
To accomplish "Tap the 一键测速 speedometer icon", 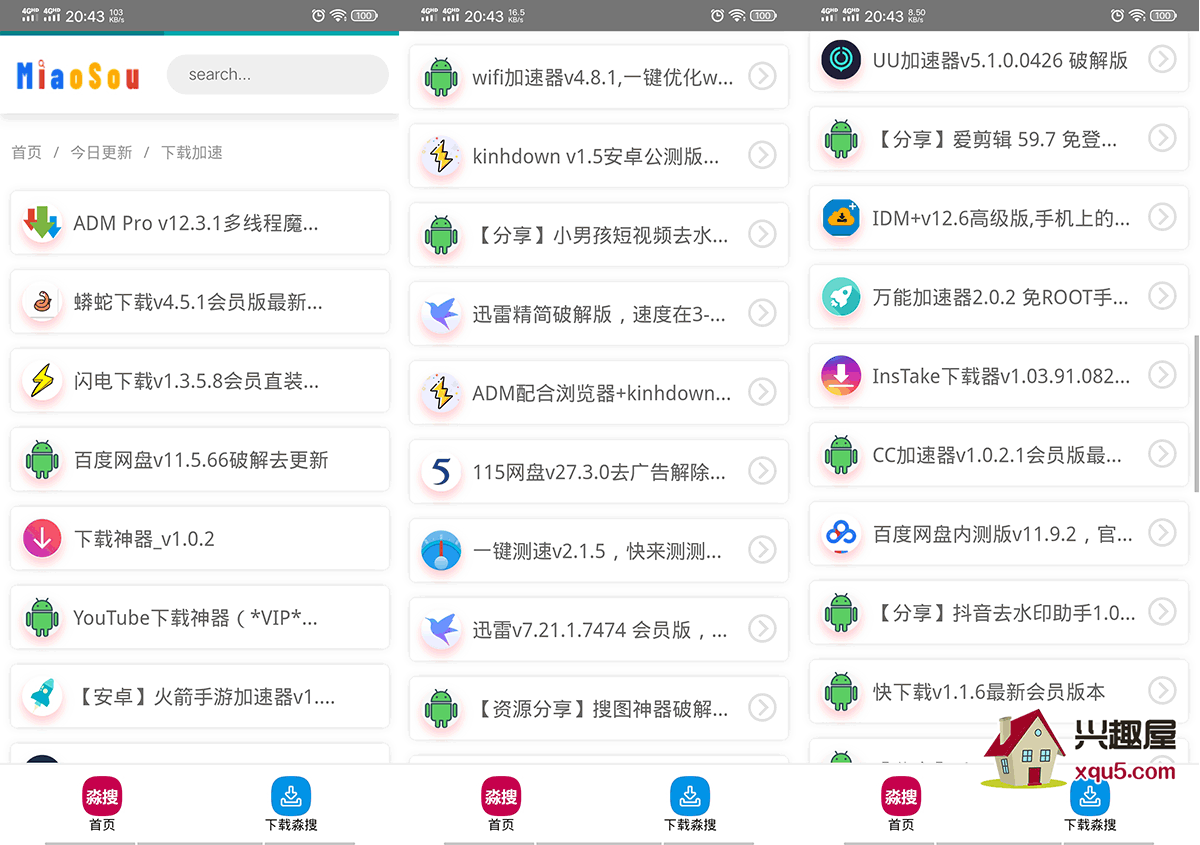I will click(441, 551).
